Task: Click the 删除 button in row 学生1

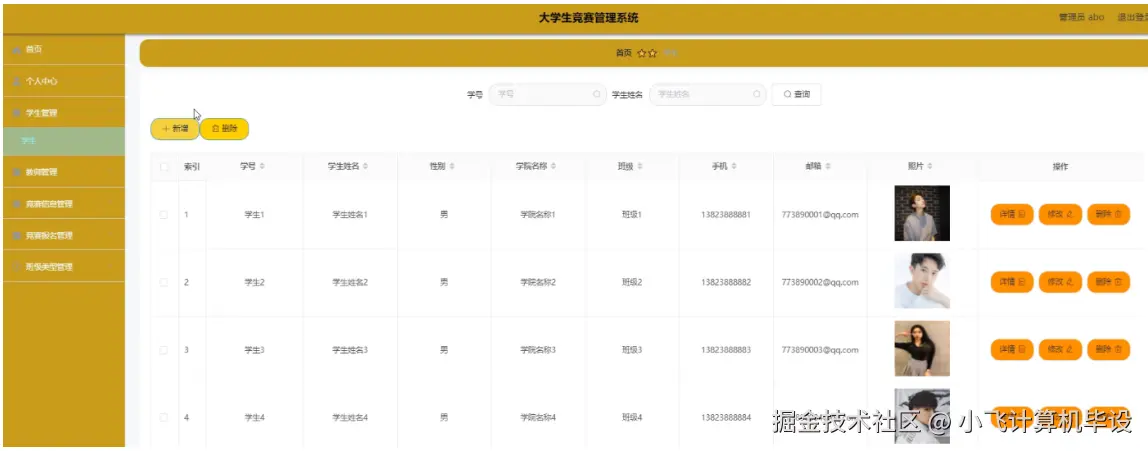Action: 1108,215
